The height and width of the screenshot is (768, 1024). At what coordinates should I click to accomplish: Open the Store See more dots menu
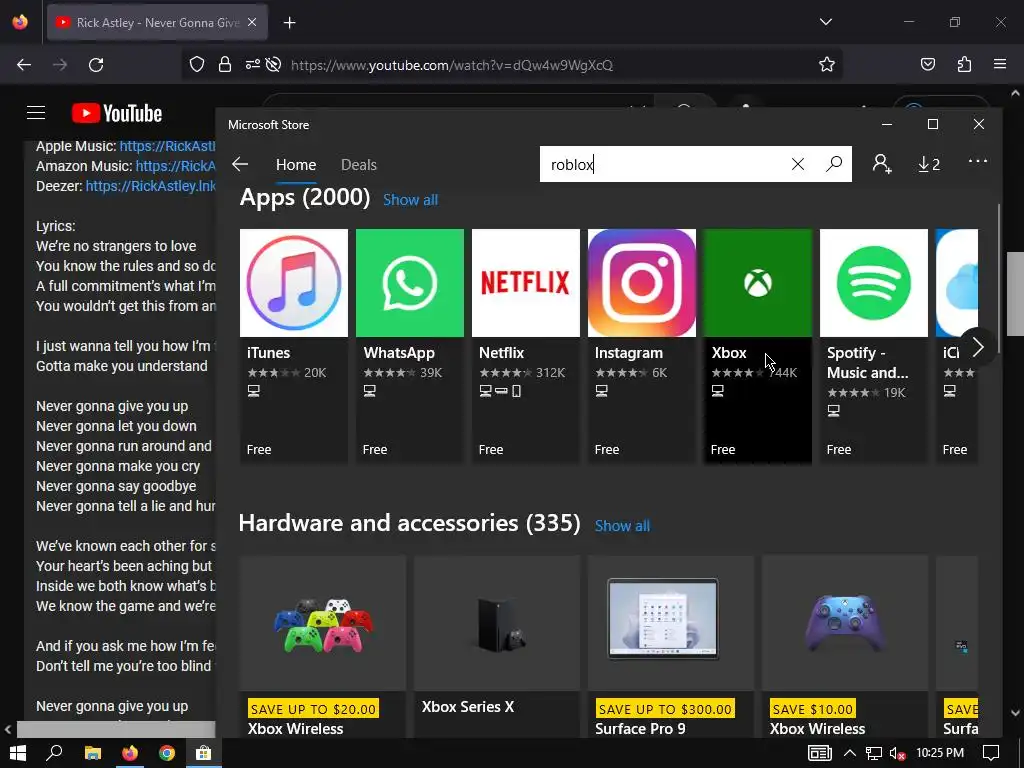pos(978,161)
